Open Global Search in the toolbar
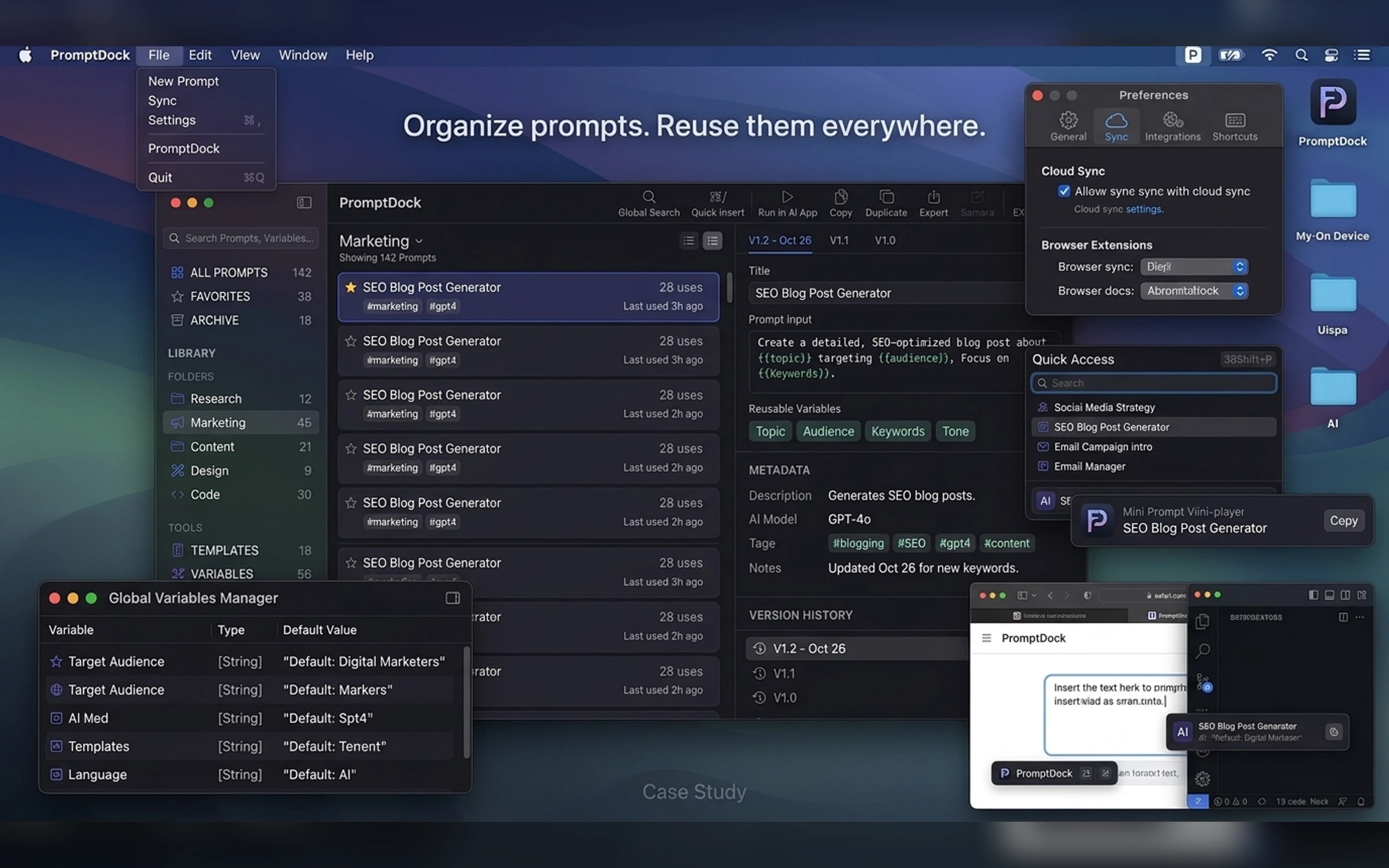 648,203
